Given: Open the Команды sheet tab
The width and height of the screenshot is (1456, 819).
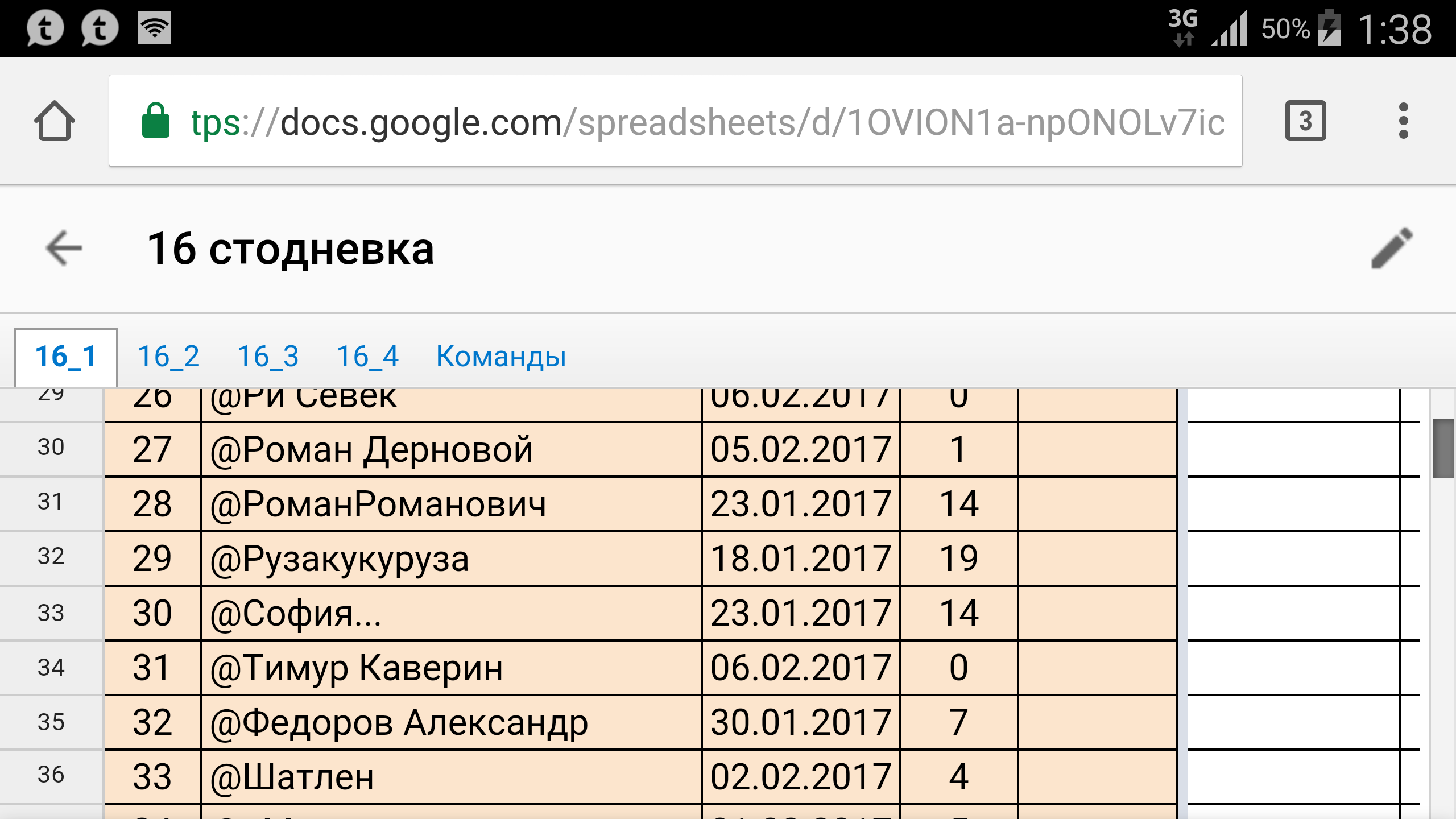Looking at the screenshot, I should coord(501,357).
